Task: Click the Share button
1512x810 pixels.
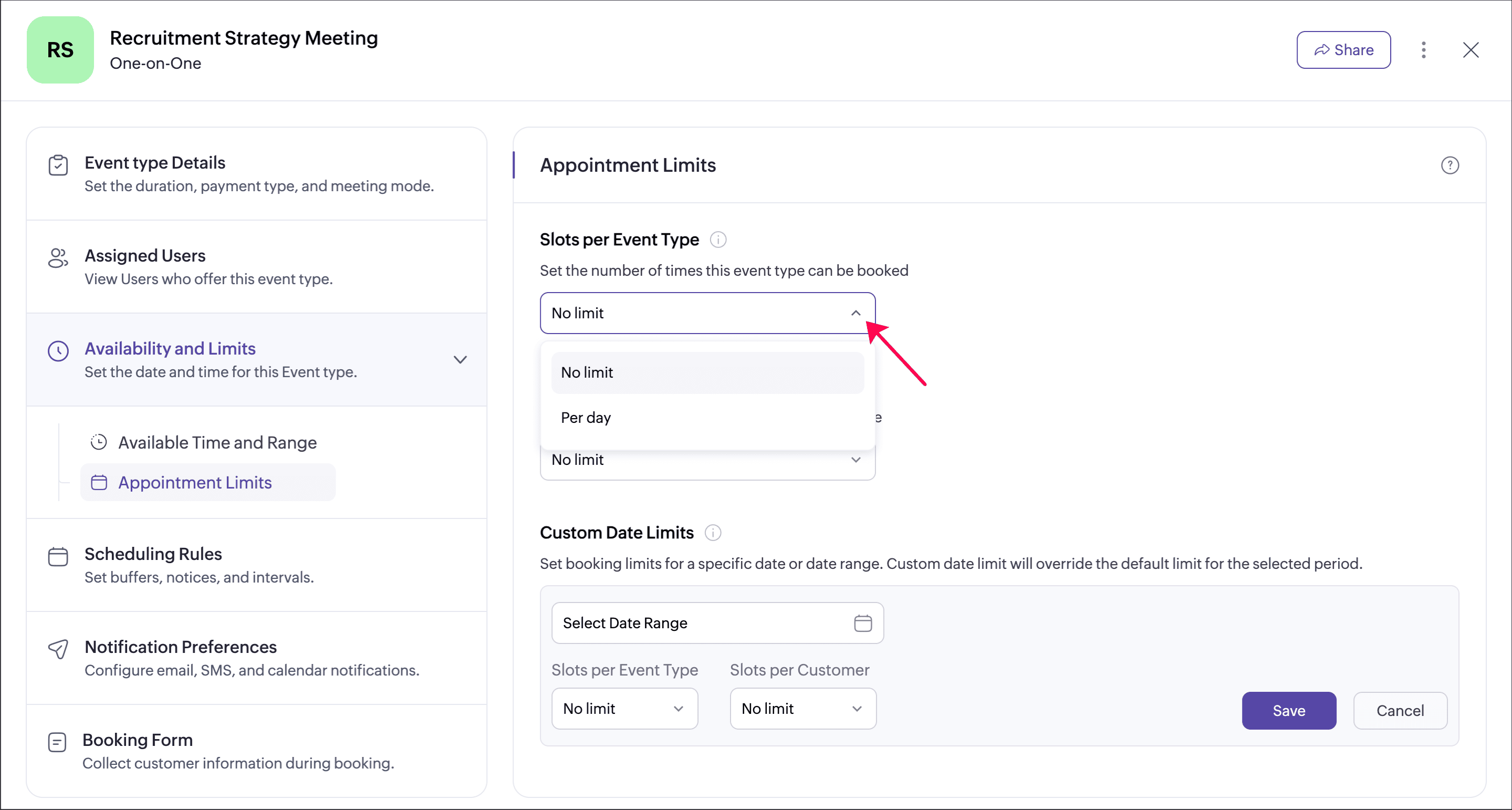Action: [1343, 50]
